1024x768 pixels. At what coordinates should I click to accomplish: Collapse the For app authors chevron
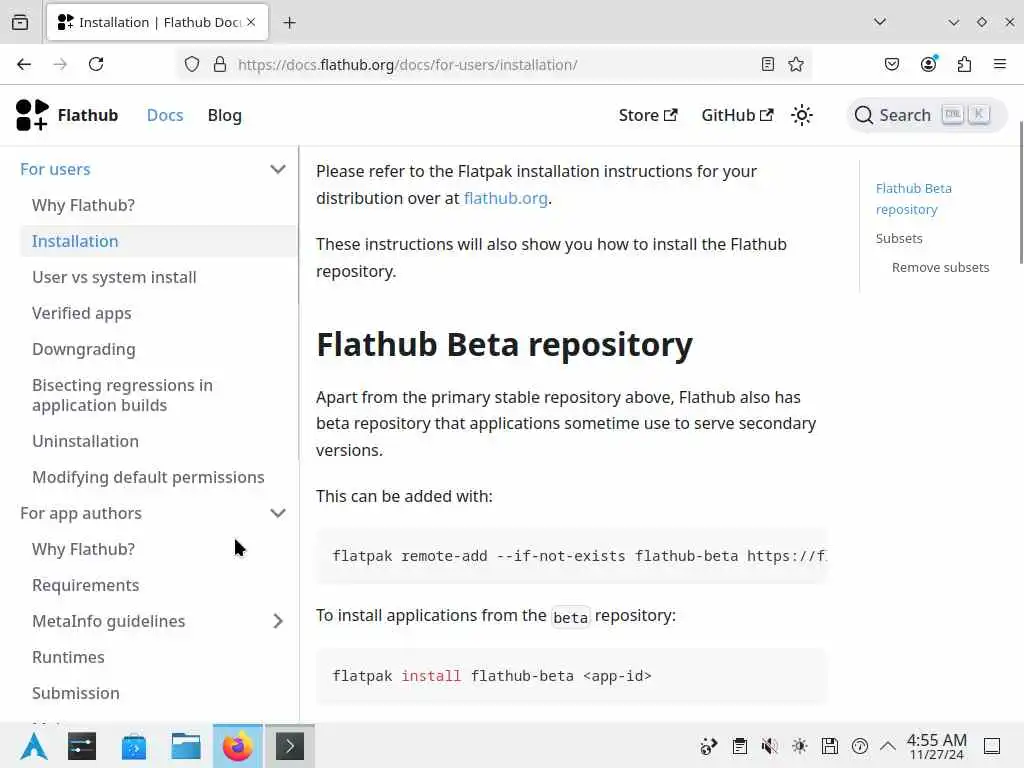[278, 513]
